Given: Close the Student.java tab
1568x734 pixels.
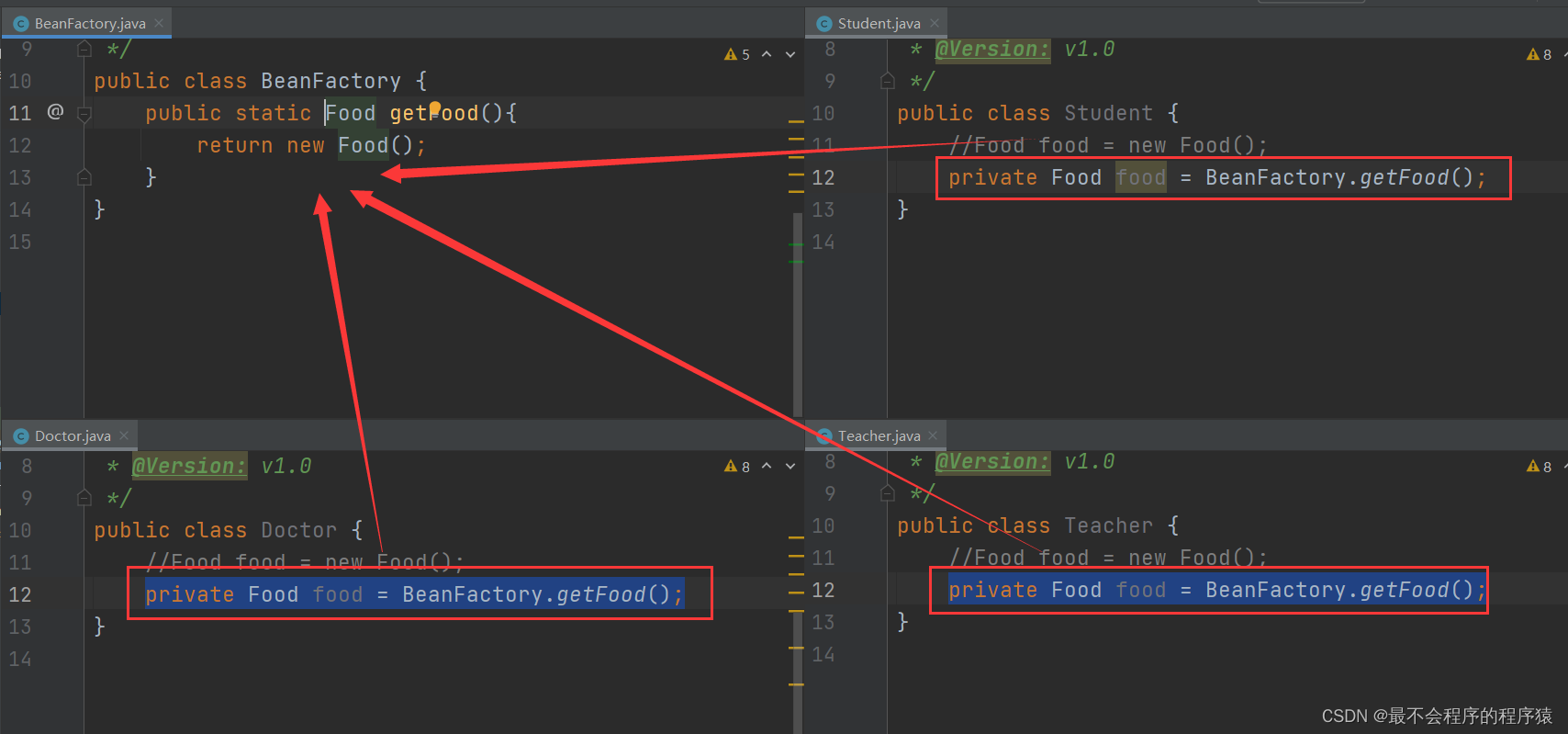Looking at the screenshot, I should click(x=935, y=23).
